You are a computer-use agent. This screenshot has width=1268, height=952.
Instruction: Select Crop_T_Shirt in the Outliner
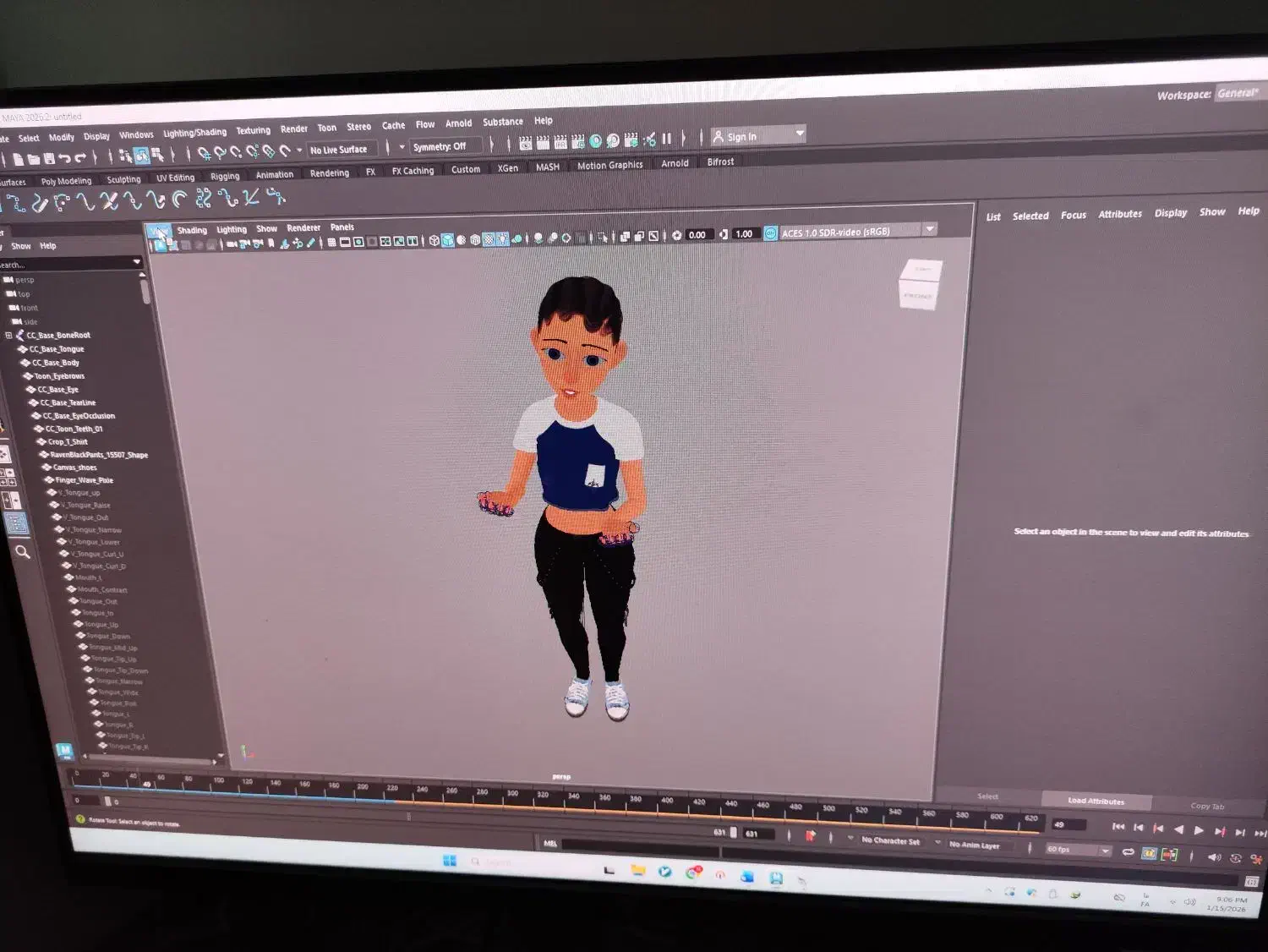(x=69, y=441)
